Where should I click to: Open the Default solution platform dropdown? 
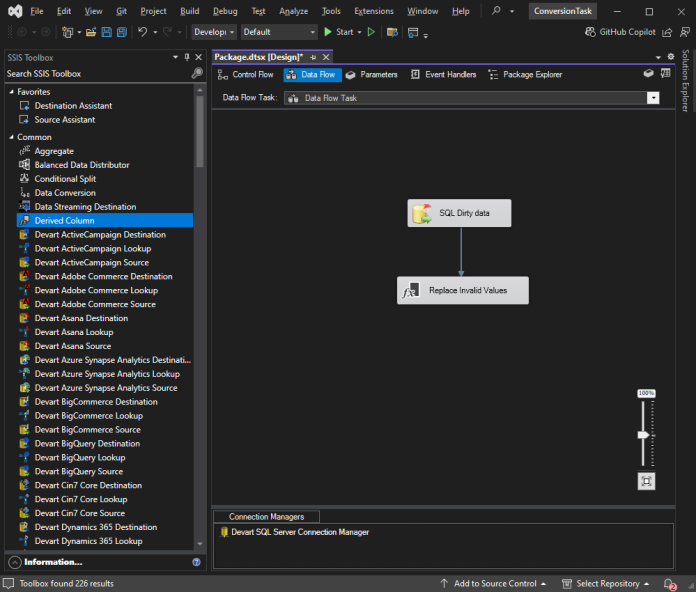coord(279,32)
